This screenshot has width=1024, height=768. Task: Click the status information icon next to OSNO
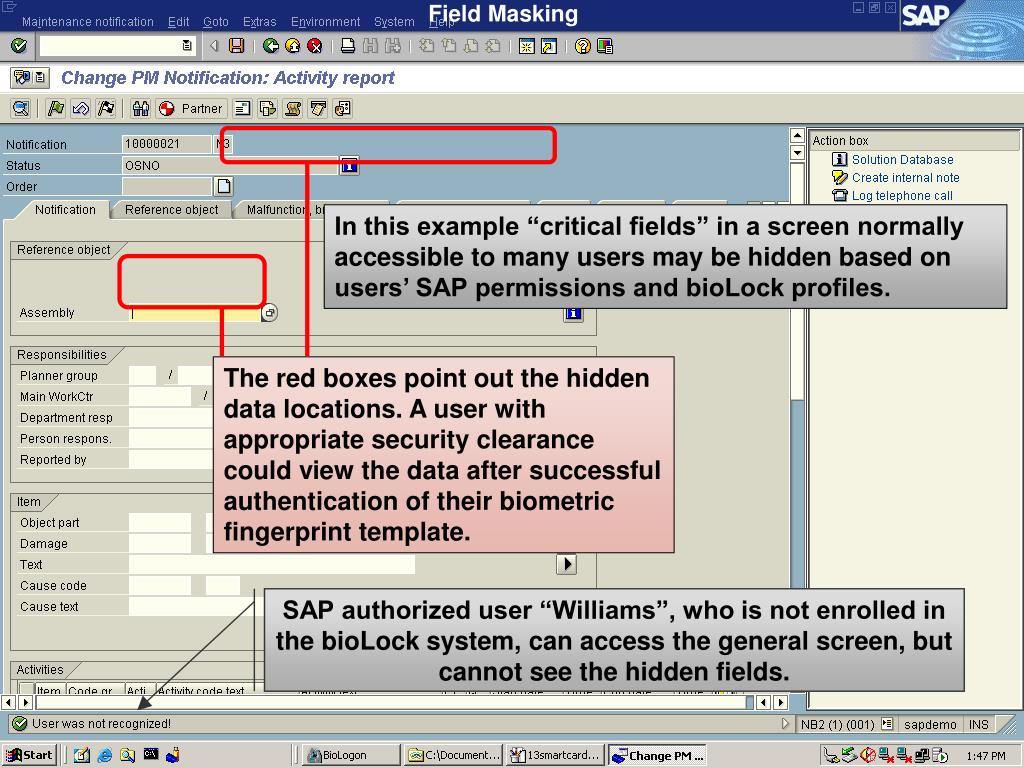click(x=349, y=165)
